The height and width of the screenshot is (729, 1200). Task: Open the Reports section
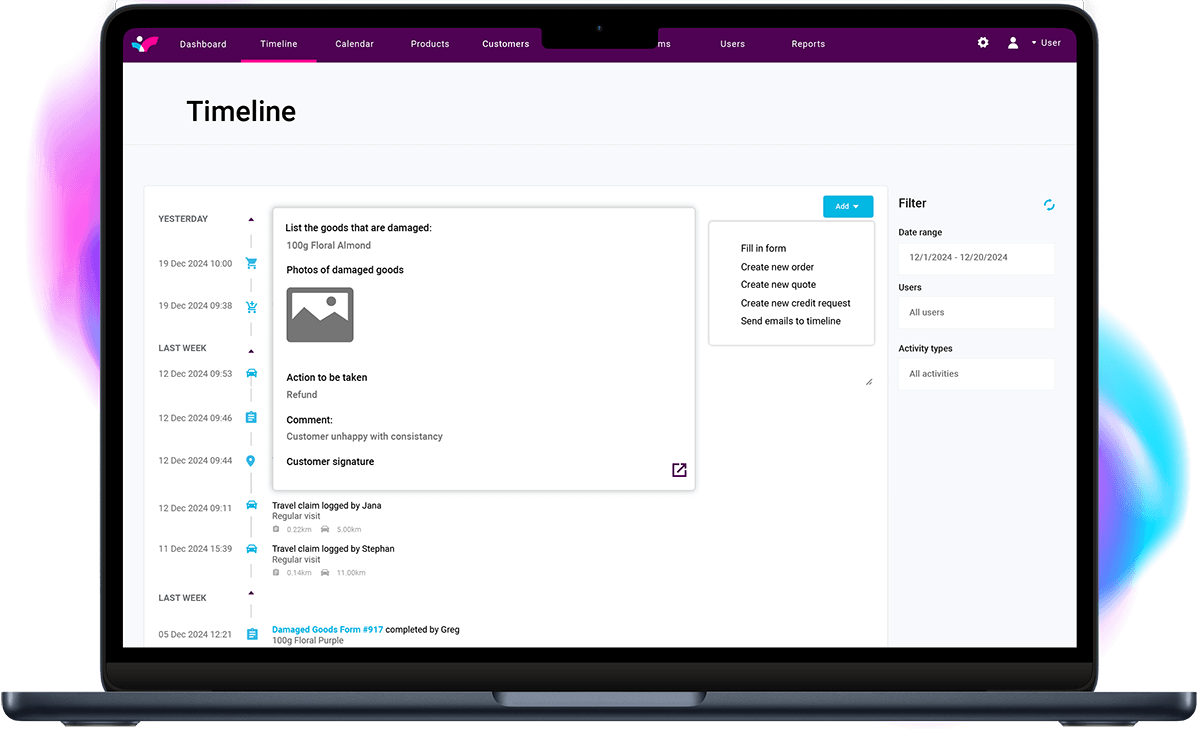pos(807,44)
